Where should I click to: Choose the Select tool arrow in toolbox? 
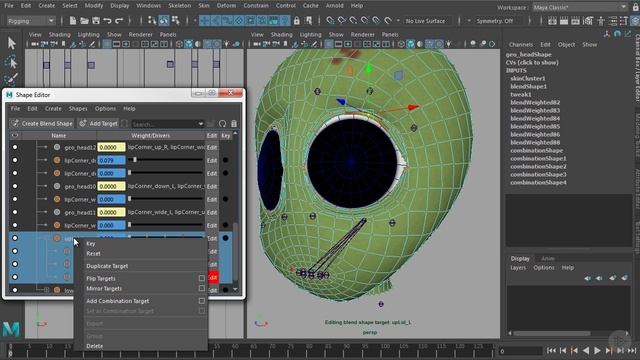[x=11, y=43]
